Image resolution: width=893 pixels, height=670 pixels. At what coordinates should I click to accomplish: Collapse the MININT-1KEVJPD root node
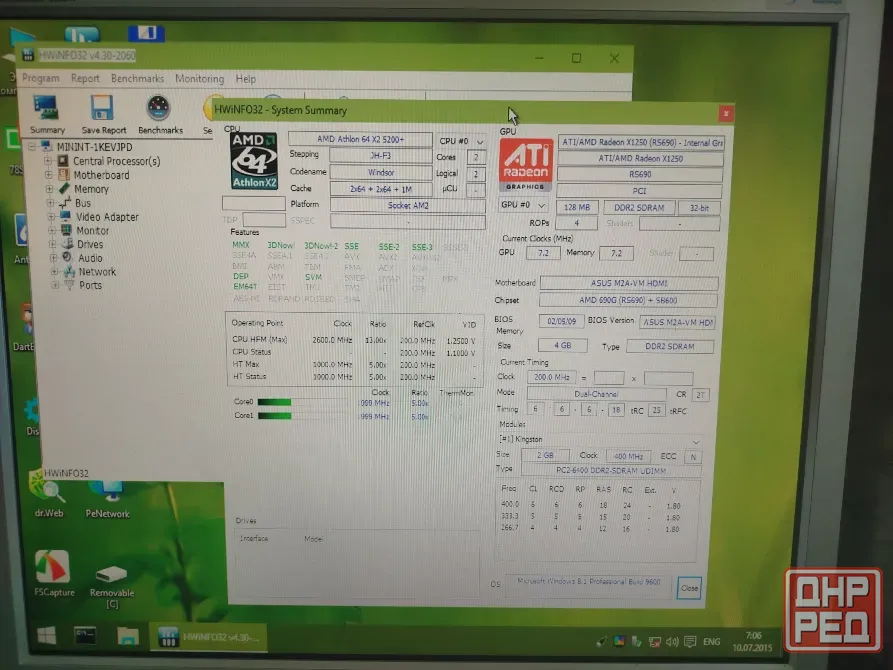click(32, 147)
